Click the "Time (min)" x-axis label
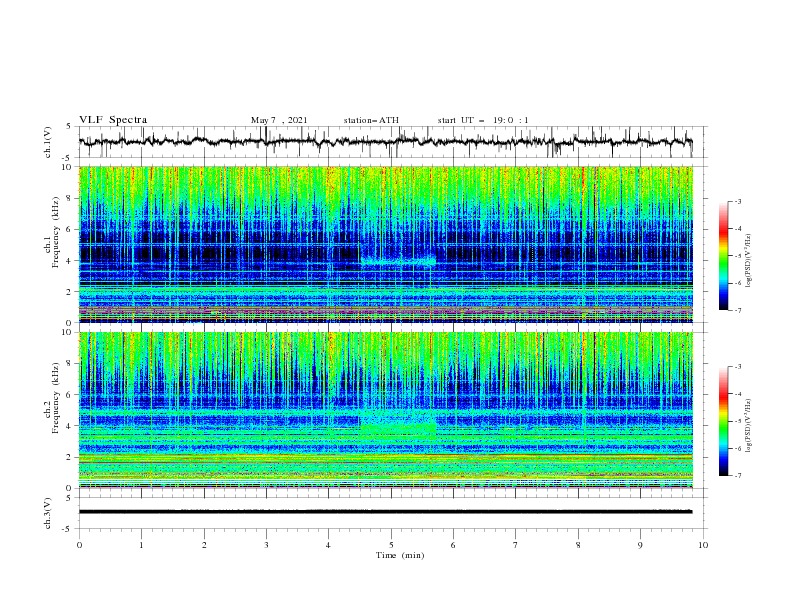This screenshot has width=792, height=612. (x=400, y=555)
